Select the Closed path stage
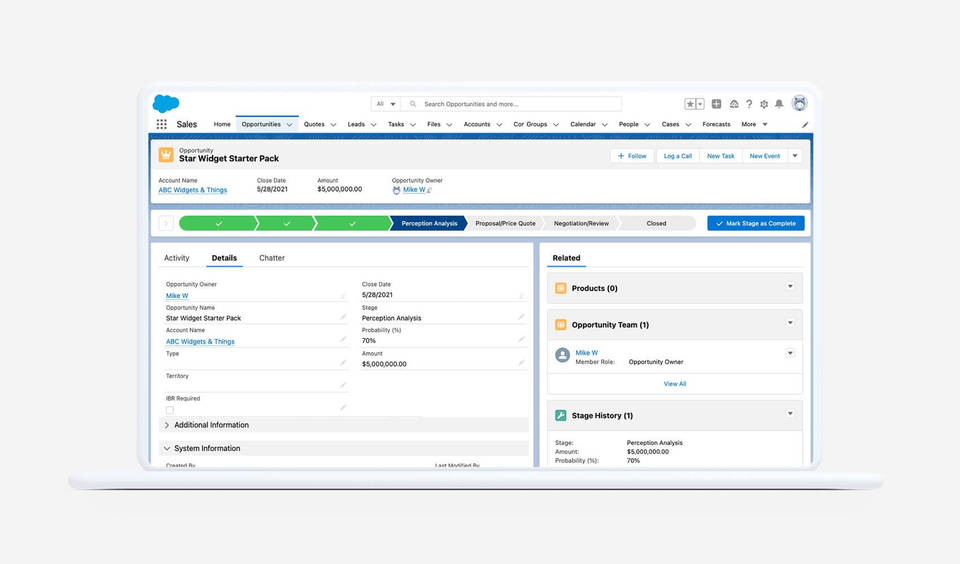The width and height of the screenshot is (960, 564). point(656,224)
